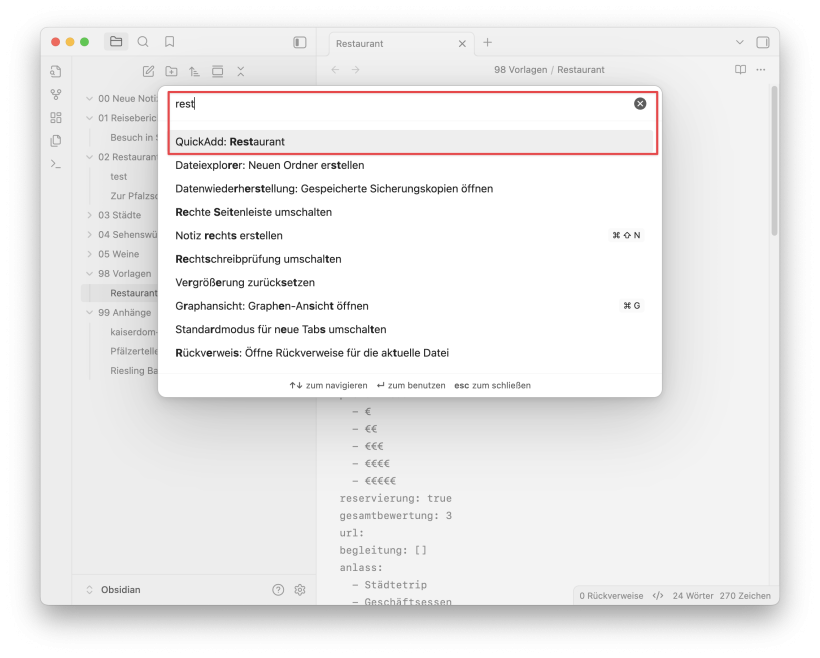Toggle the left sidebar
The image size is (820, 658).
(x=299, y=43)
